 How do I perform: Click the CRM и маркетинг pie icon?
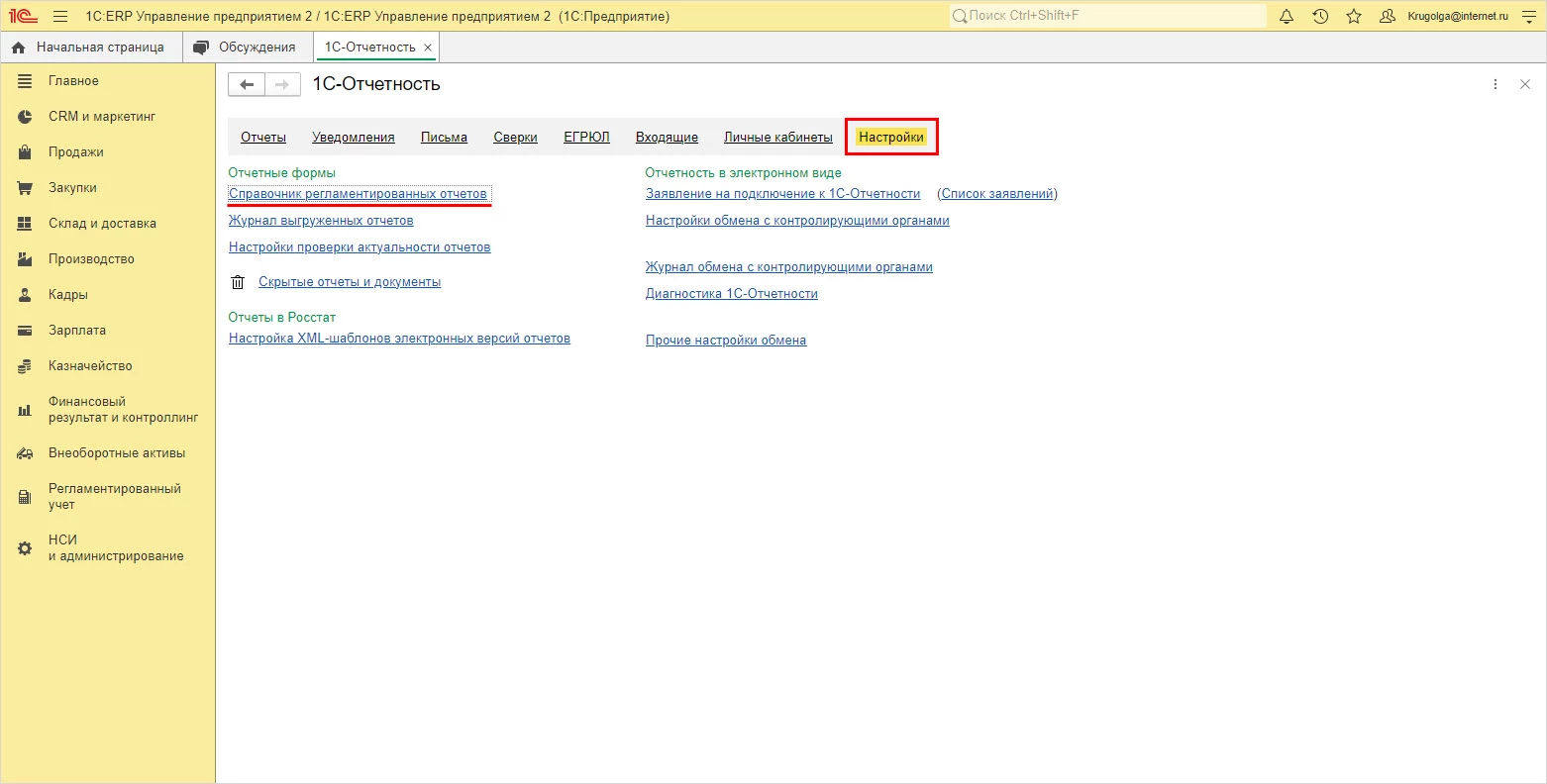pos(25,117)
